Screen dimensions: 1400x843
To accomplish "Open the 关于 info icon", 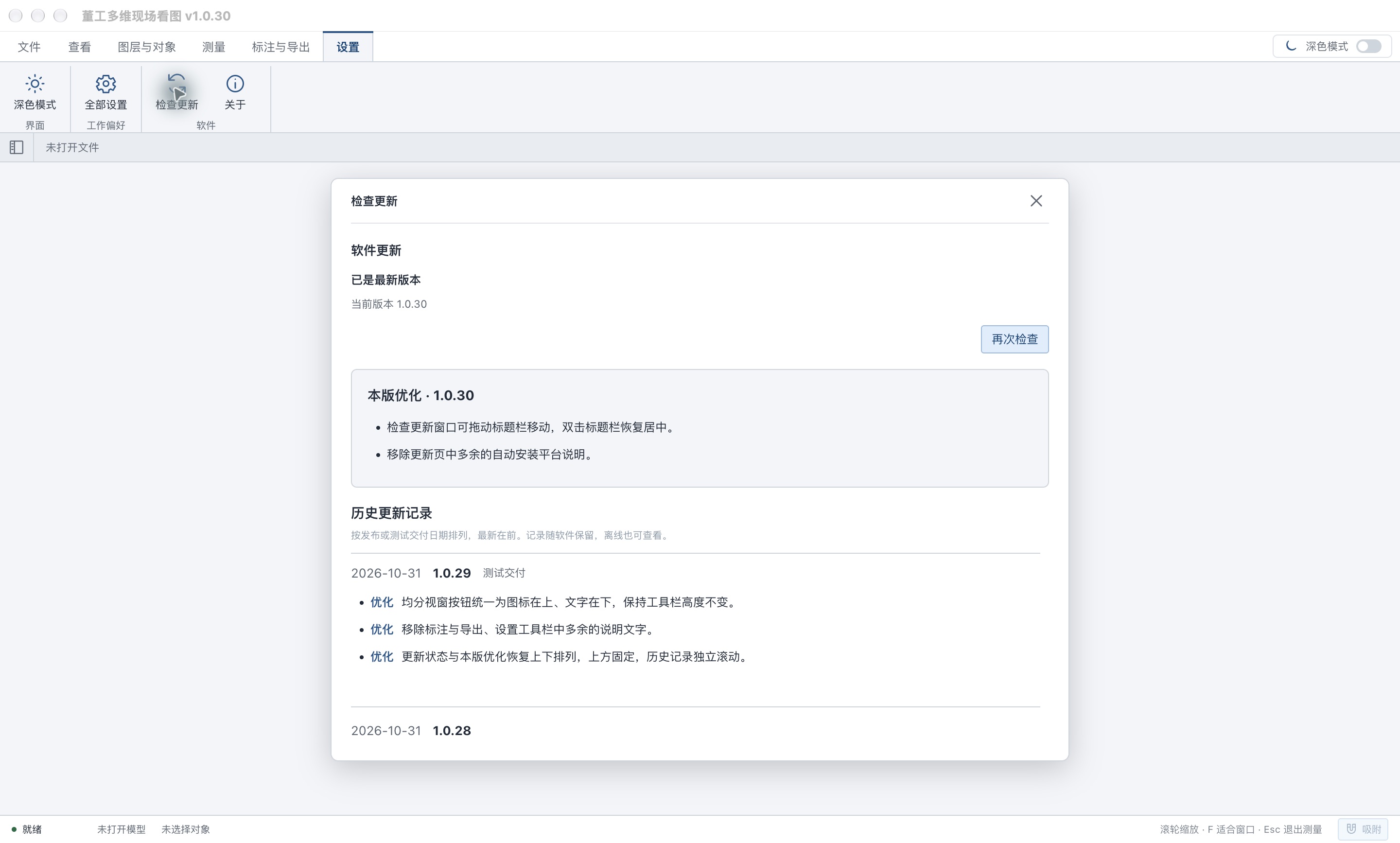I will [235, 84].
